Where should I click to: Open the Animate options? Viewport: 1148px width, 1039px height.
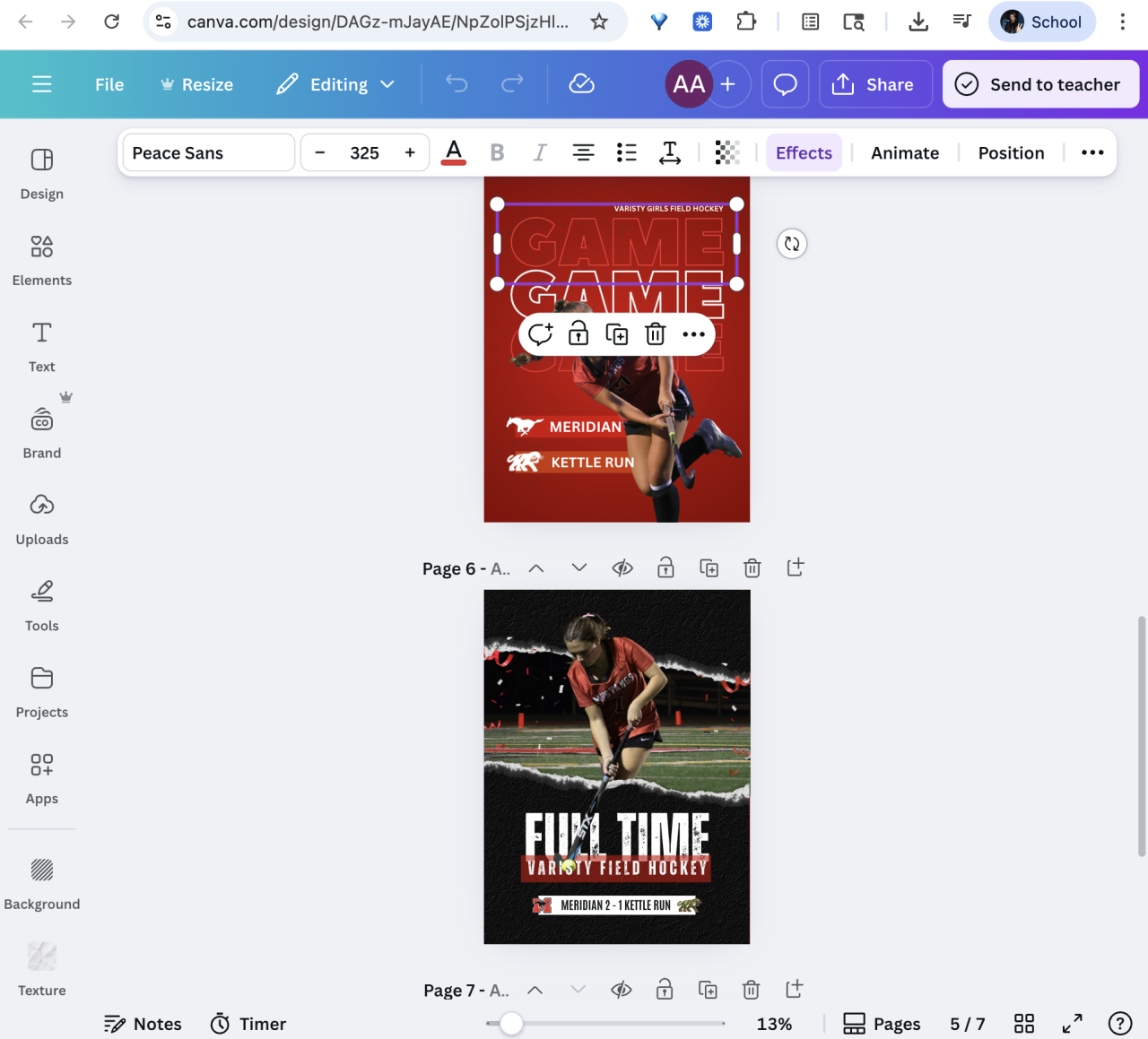[905, 152]
